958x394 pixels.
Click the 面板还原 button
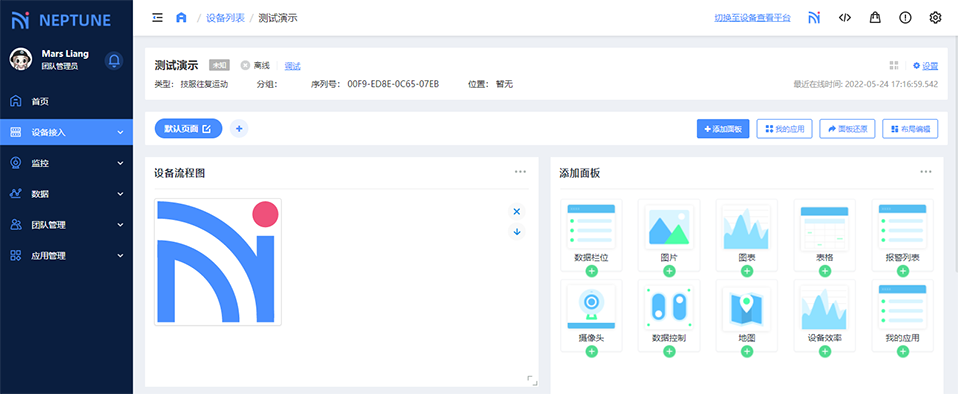pos(847,129)
